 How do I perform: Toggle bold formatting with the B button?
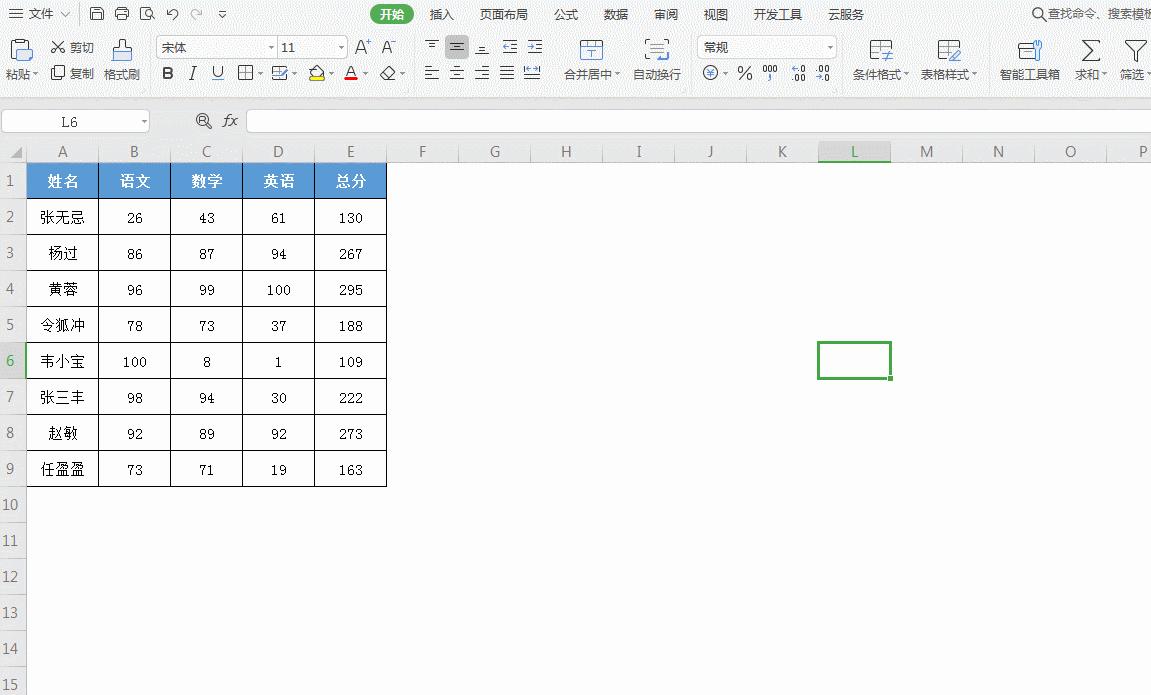click(x=168, y=73)
